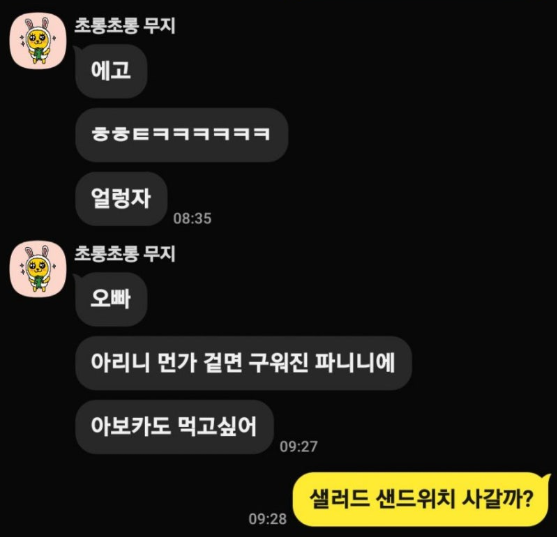This screenshot has width=557, height=537.
Task: Click the word 구워진 in the panini message
Action: click(x=278, y=363)
